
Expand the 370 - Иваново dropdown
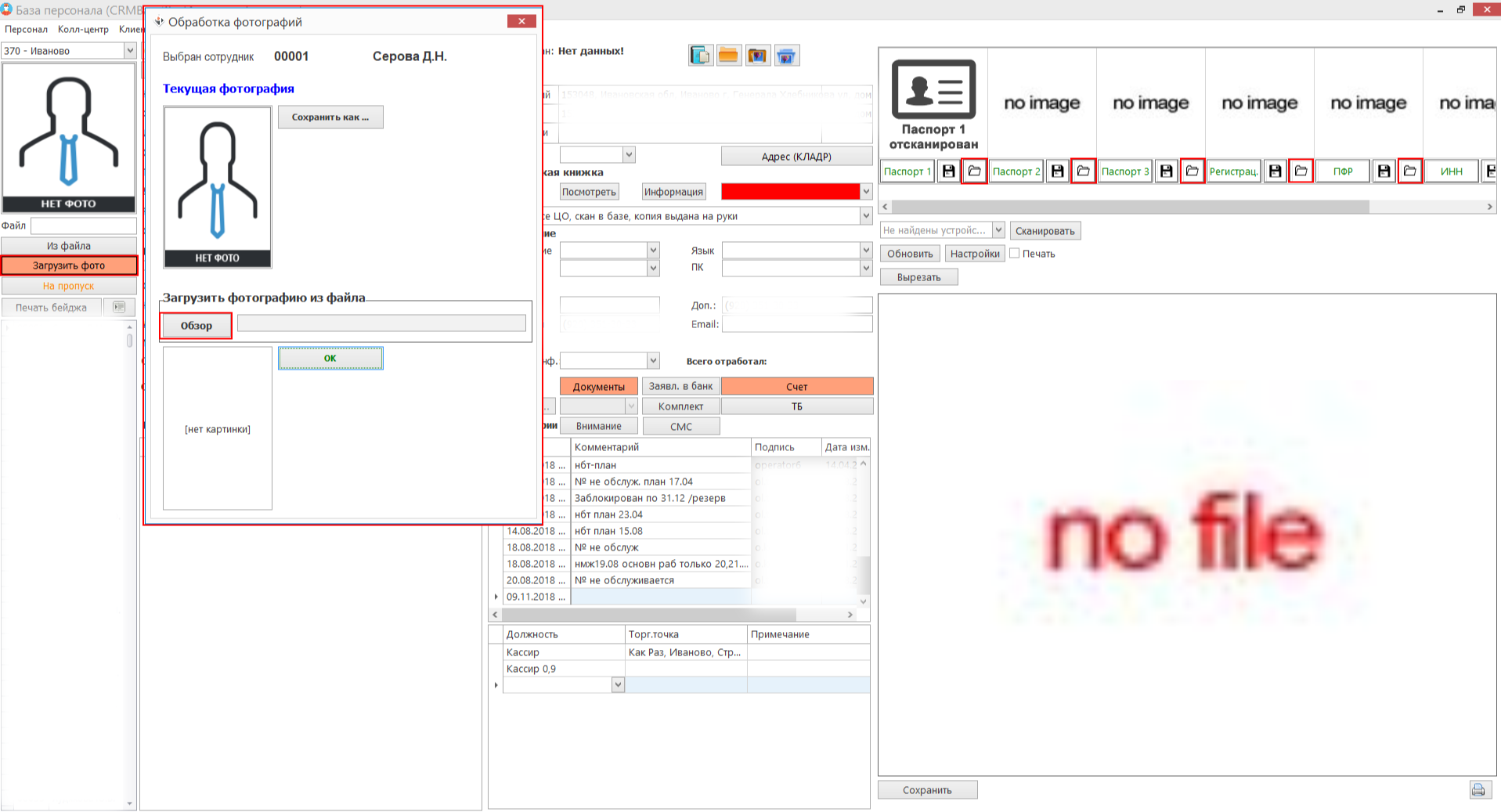pyautogui.click(x=130, y=51)
